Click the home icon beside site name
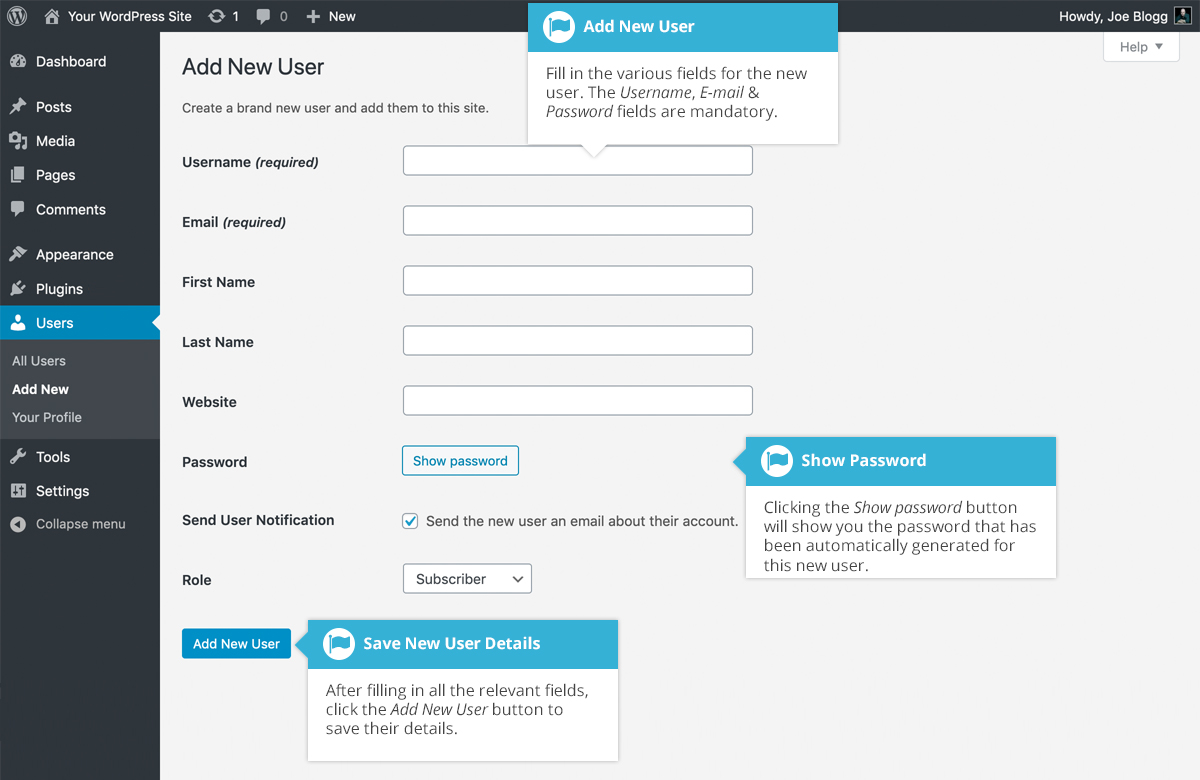This screenshot has height=780, width=1200. pyautogui.click(x=52, y=16)
